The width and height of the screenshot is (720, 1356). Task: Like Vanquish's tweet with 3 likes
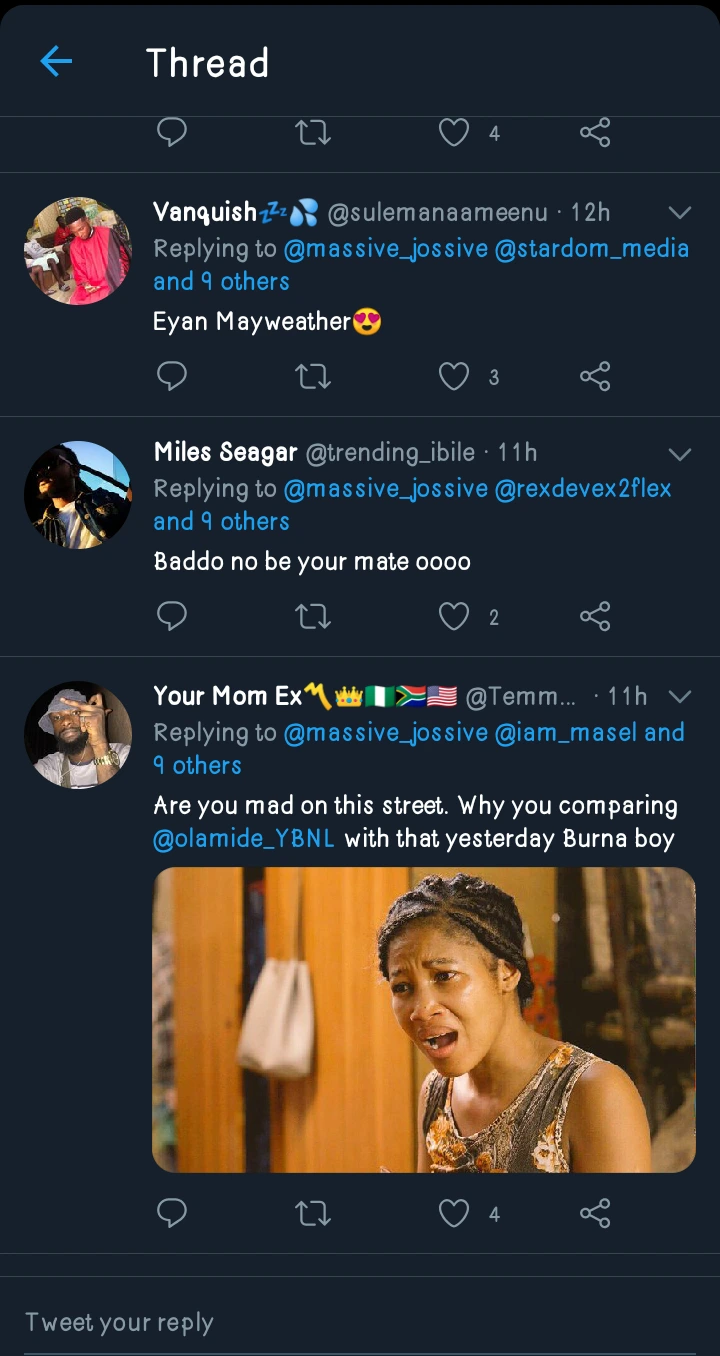coord(454,376)
